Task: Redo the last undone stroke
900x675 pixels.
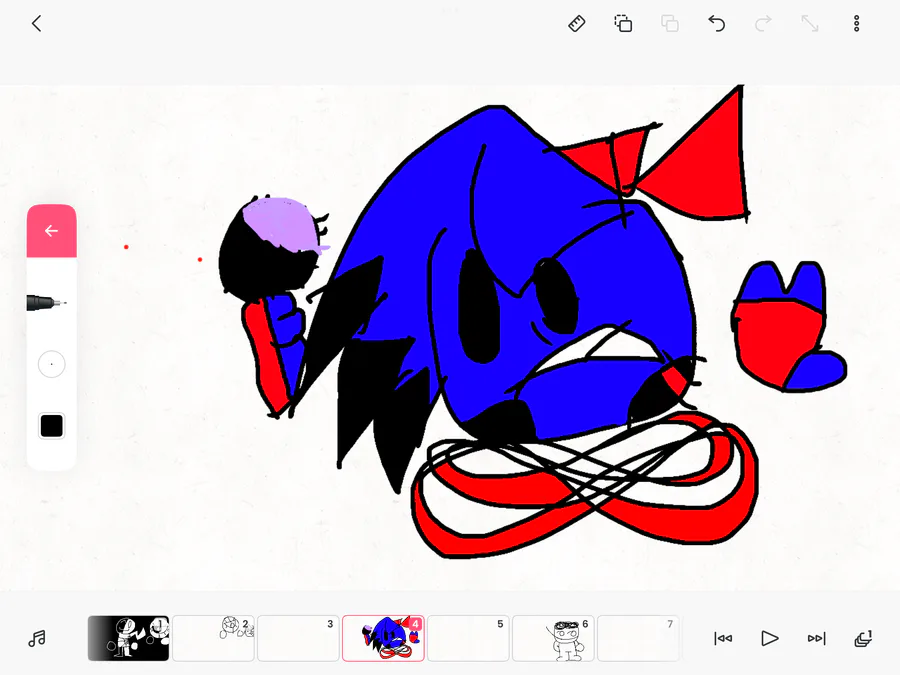Action: coord(763,24)
